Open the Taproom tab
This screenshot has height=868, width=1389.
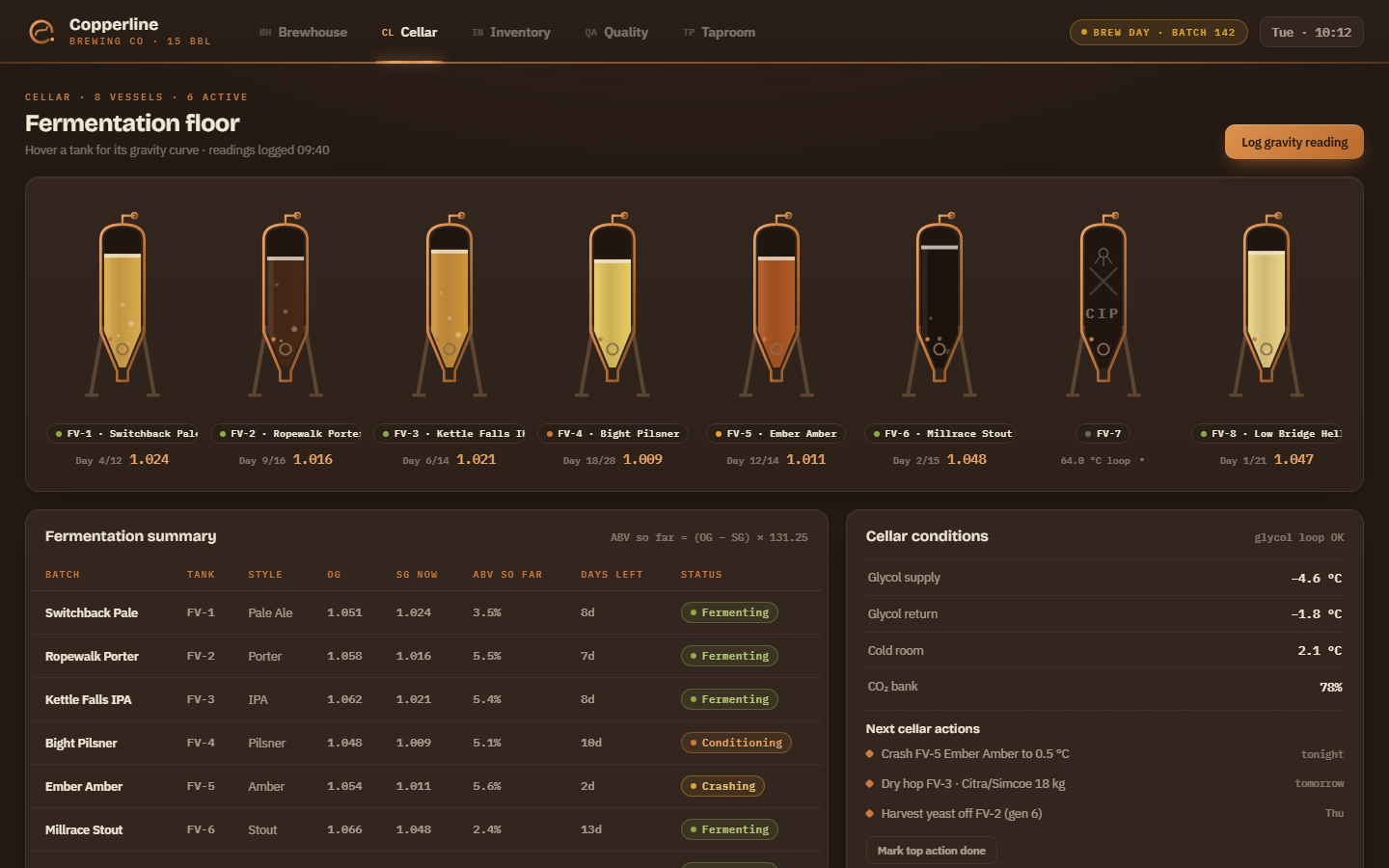click(719, 32)
